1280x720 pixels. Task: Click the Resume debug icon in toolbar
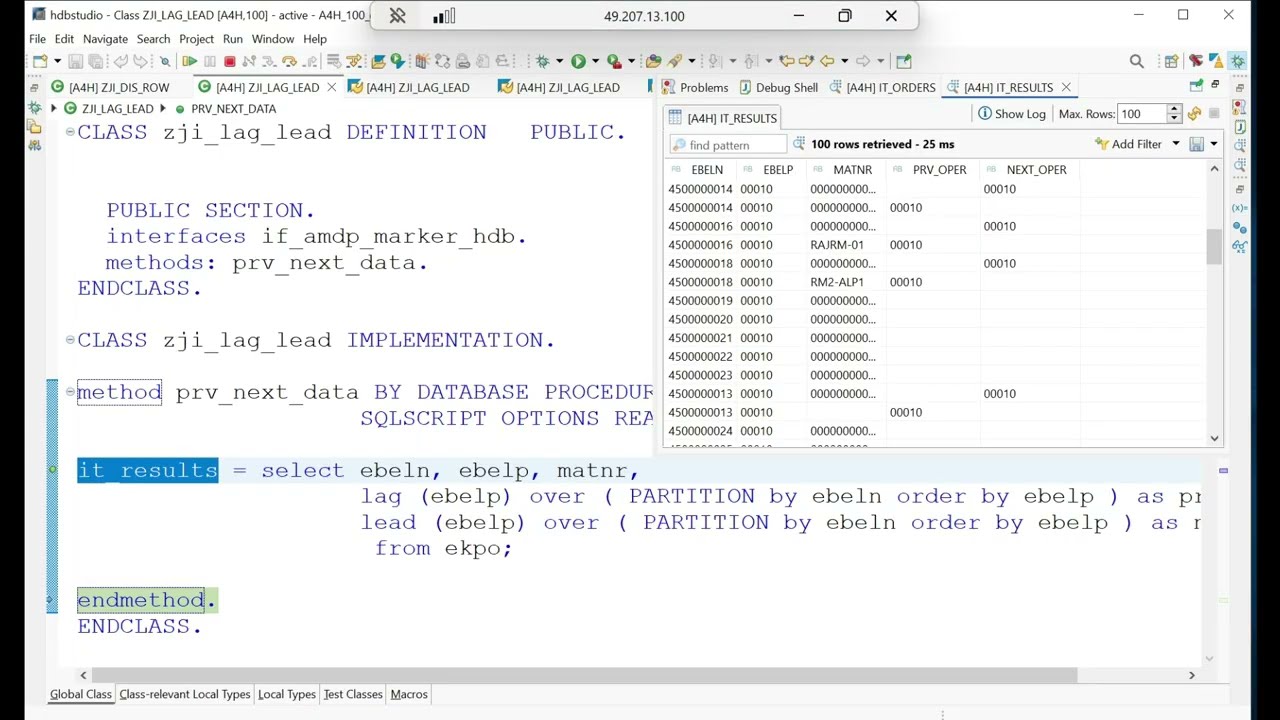(189, 61)
